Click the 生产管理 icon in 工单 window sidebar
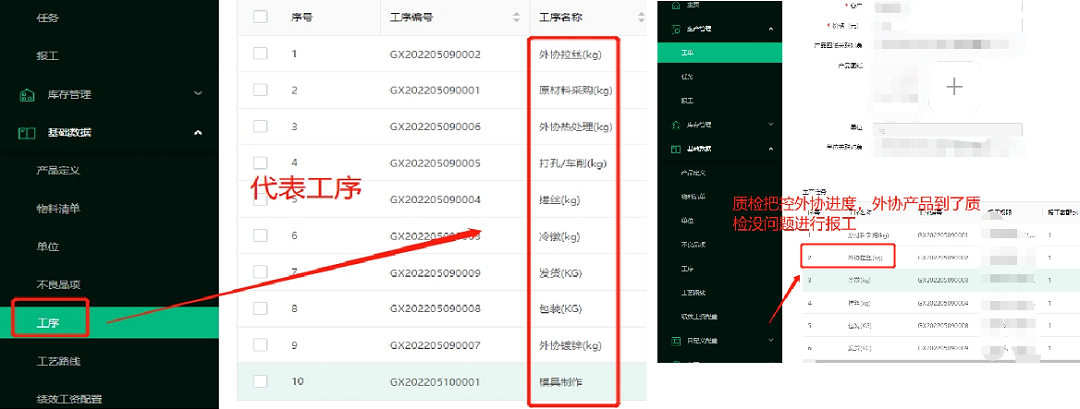 [675, 29]
